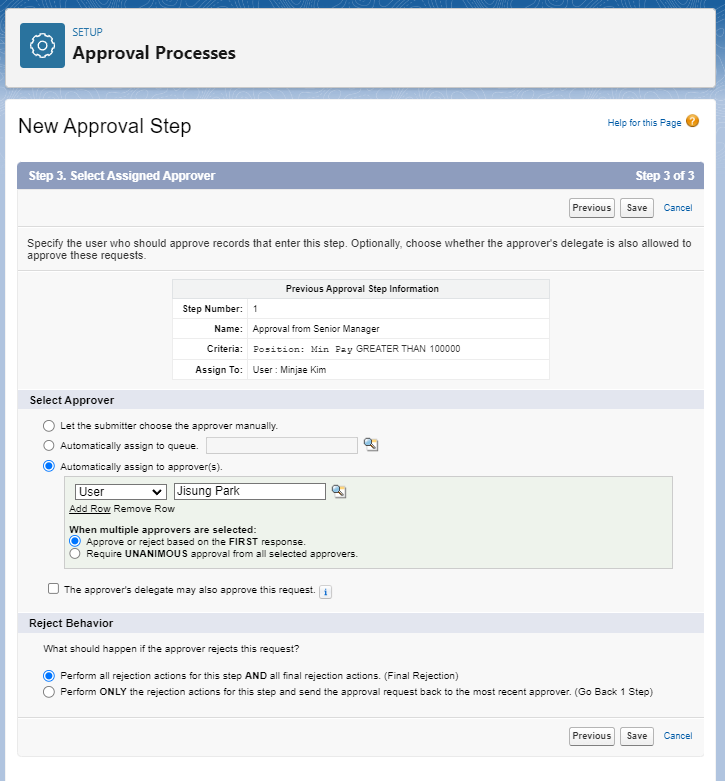Select approve based on FIRST response option
This screenshot has width=725, height=781.
click(75, 541)
